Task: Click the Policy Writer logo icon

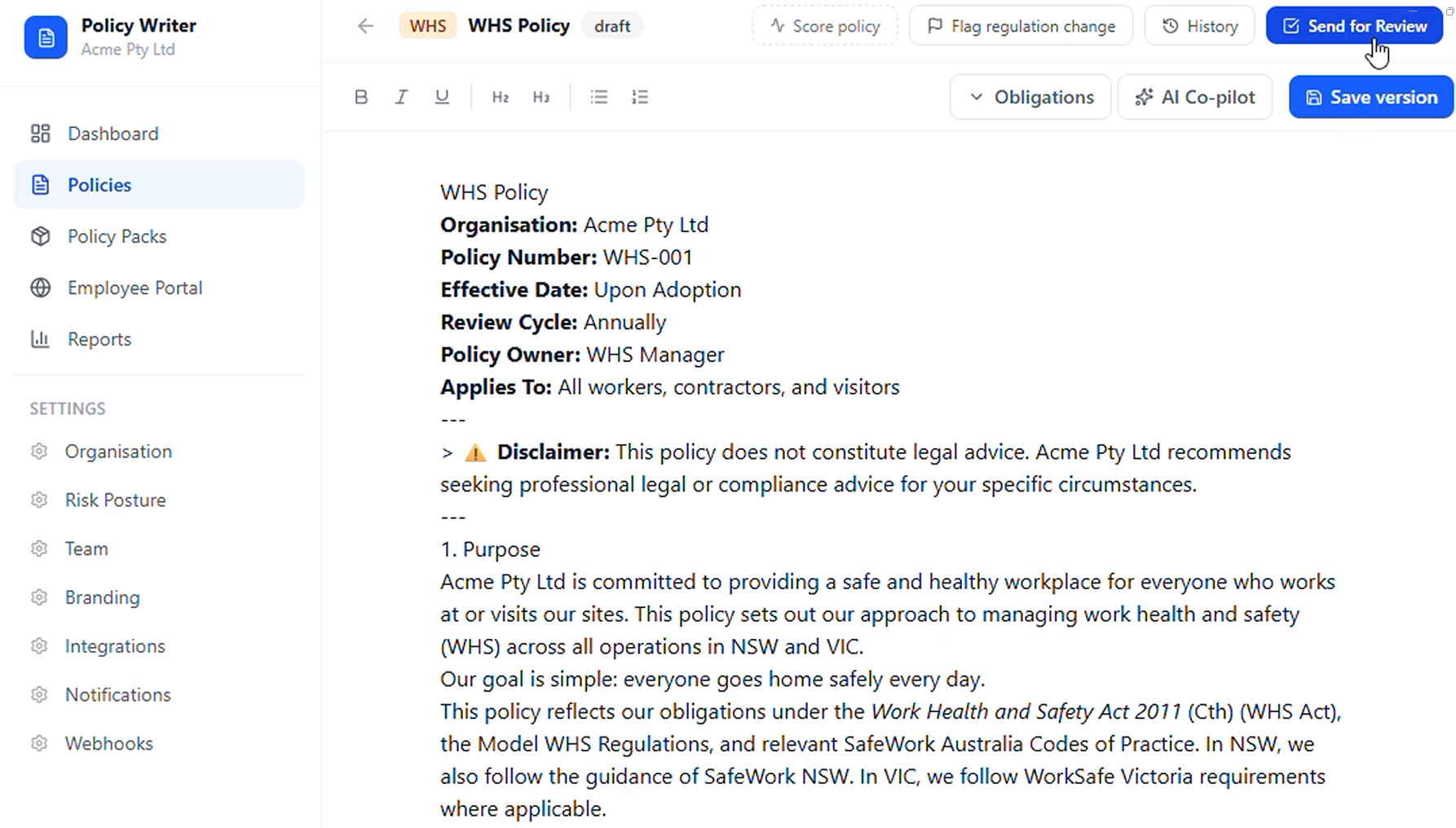Action: click(46, 37)
